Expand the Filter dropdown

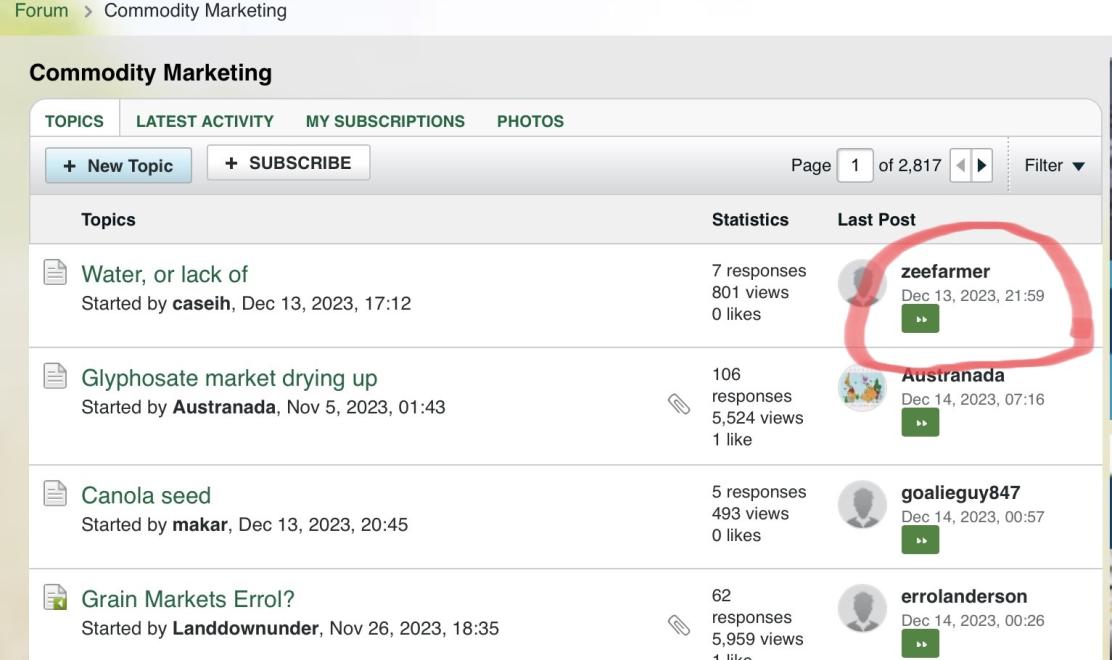coord(1054,165)
